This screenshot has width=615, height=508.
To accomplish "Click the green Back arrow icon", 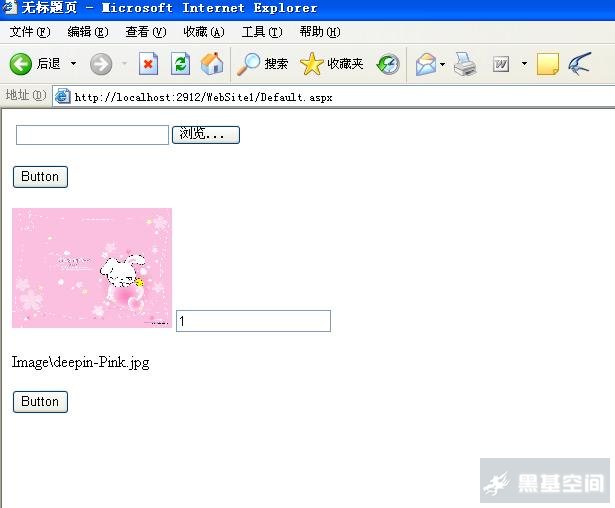I will 21,64.
